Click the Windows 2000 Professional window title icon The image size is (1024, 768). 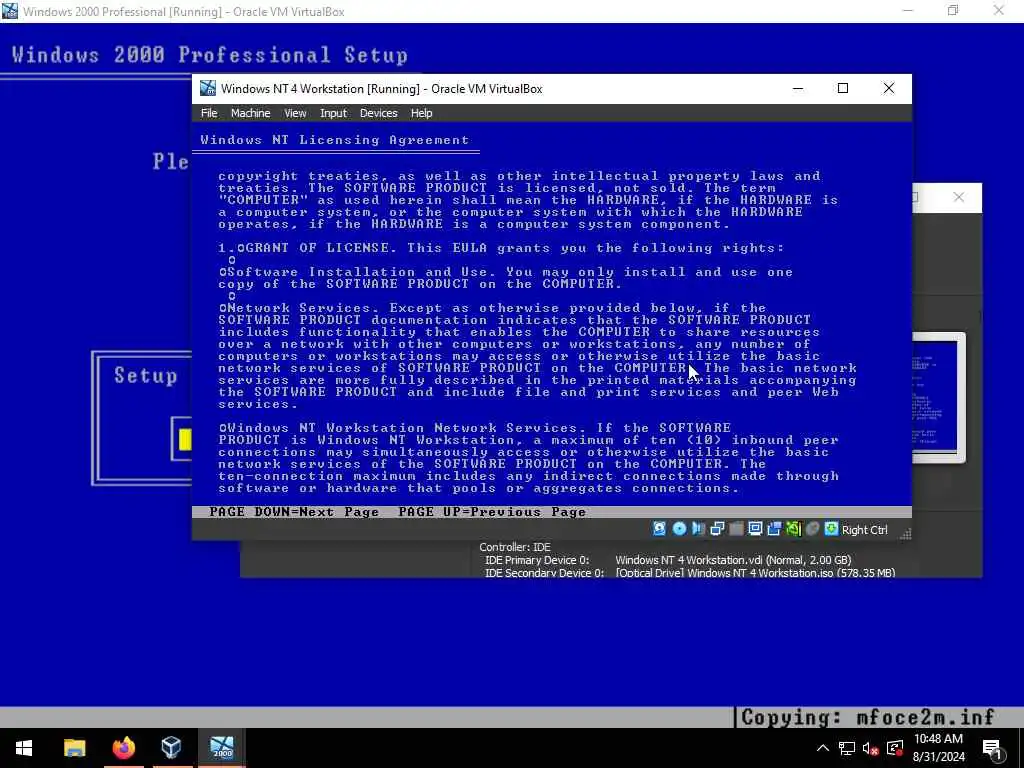coord(9,10)
